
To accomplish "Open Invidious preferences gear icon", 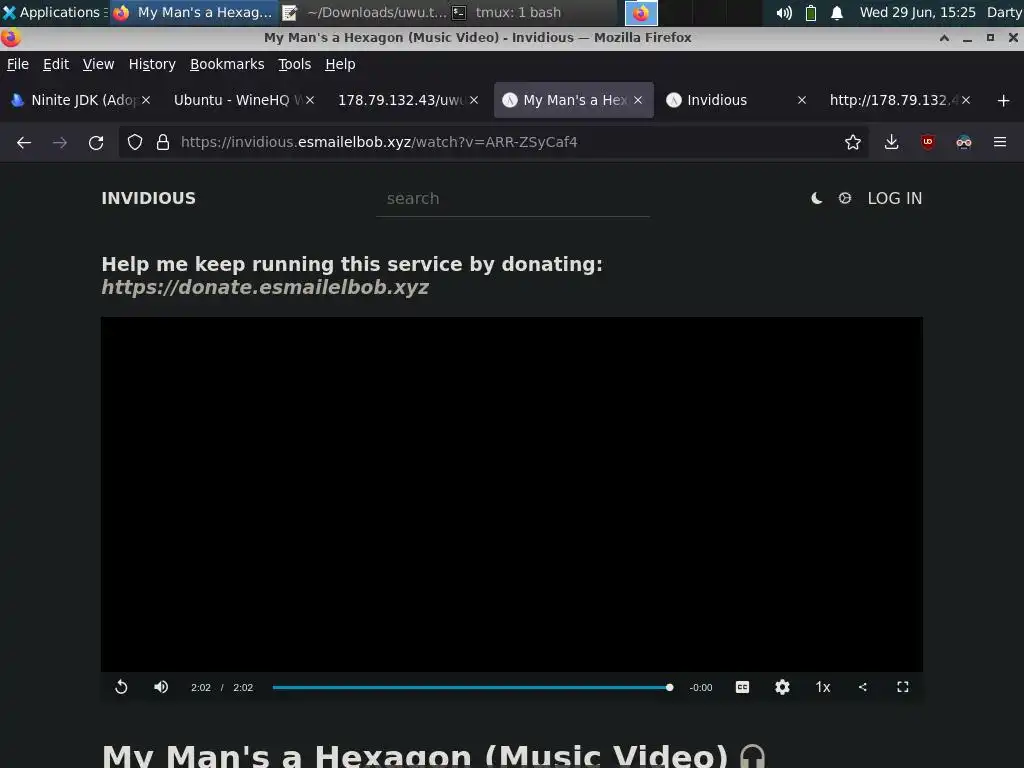I will tap(845, 198).
